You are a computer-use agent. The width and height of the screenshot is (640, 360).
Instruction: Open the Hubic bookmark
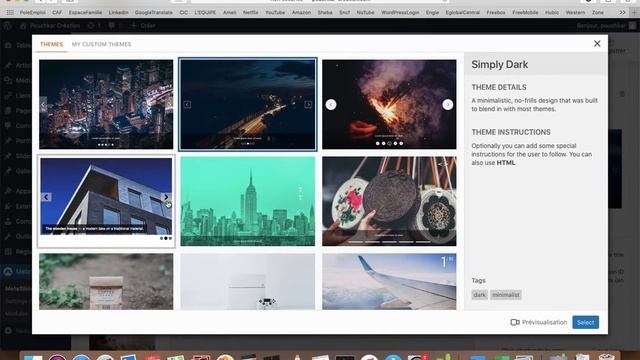(x=552, y=12)
